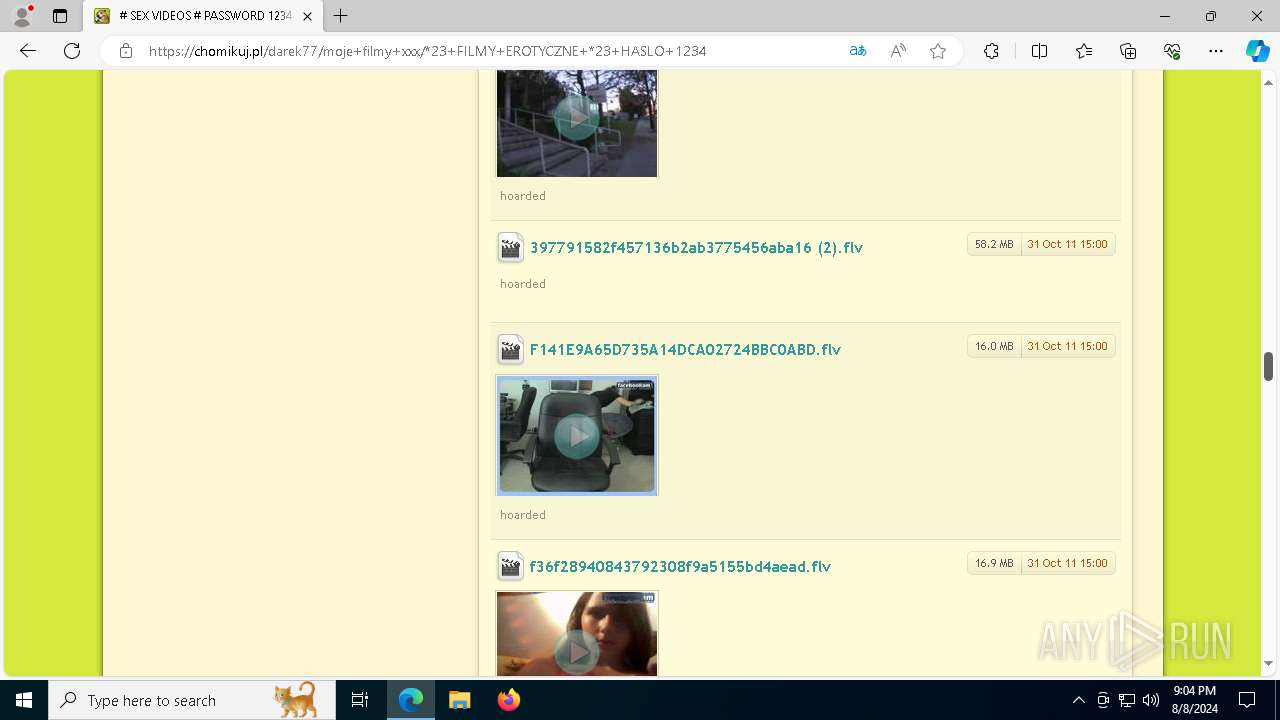1280x720 pixels.
Task: Open Task View on the taskbar
Action: [360, 700]
